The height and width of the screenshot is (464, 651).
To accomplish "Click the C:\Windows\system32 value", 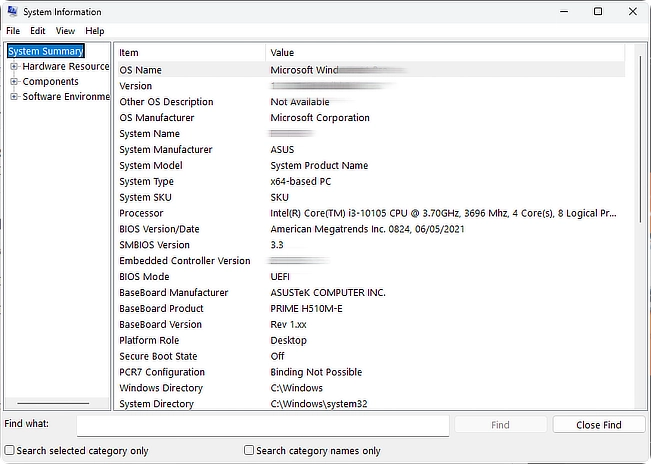I will coord(319,404).
